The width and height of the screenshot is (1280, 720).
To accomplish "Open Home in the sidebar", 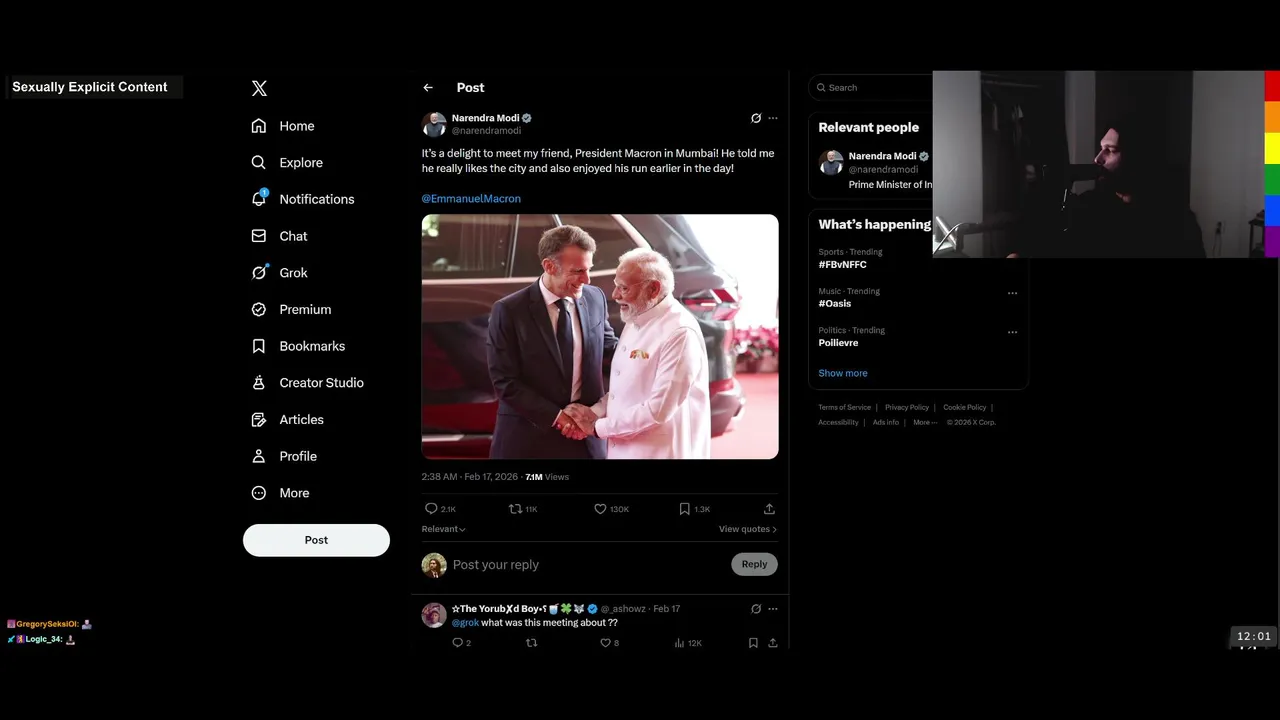I will [x=283, y=126].
